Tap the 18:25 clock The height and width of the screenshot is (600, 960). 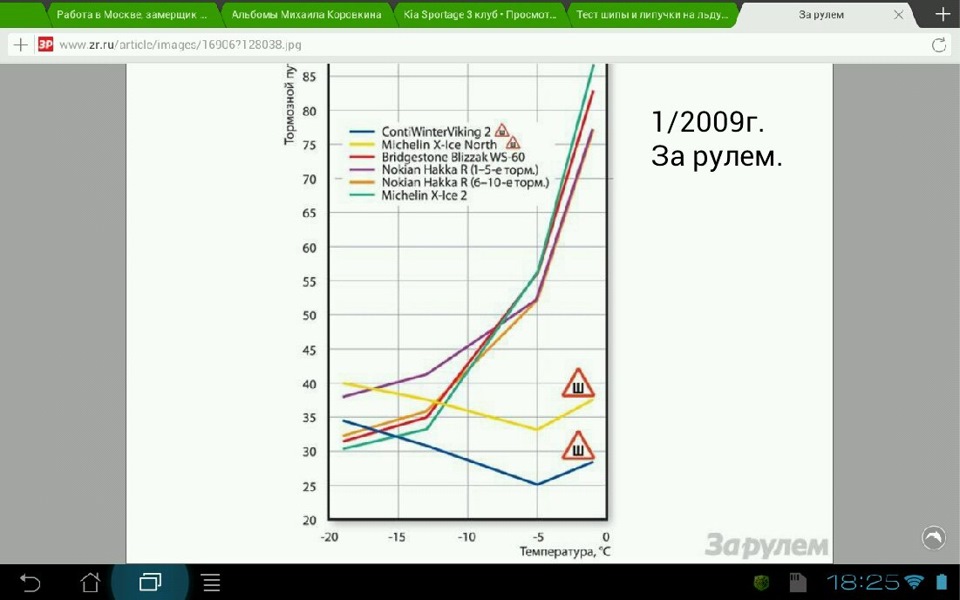863,582
